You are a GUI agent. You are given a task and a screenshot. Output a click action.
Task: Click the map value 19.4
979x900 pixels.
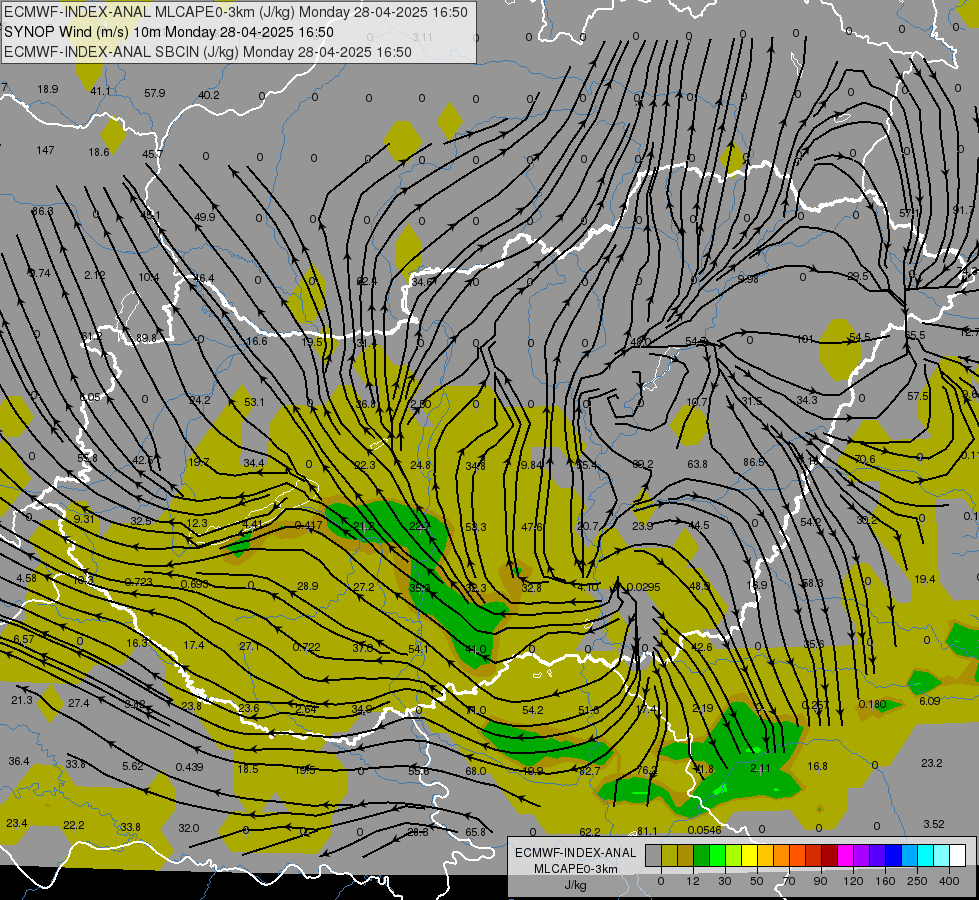925,579
